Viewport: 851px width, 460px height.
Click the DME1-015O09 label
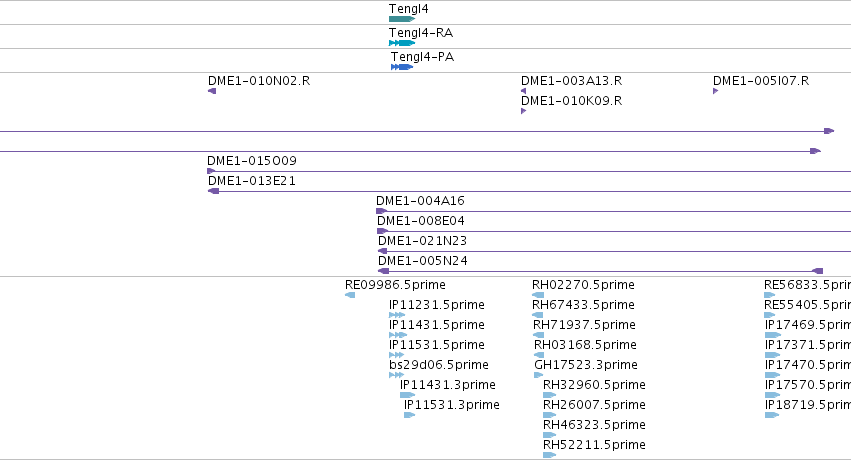point(252,161)
